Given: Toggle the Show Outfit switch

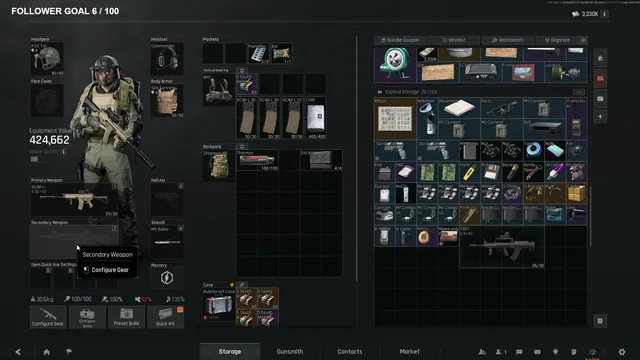Looking at the screenshot, I should click(34, 159).
